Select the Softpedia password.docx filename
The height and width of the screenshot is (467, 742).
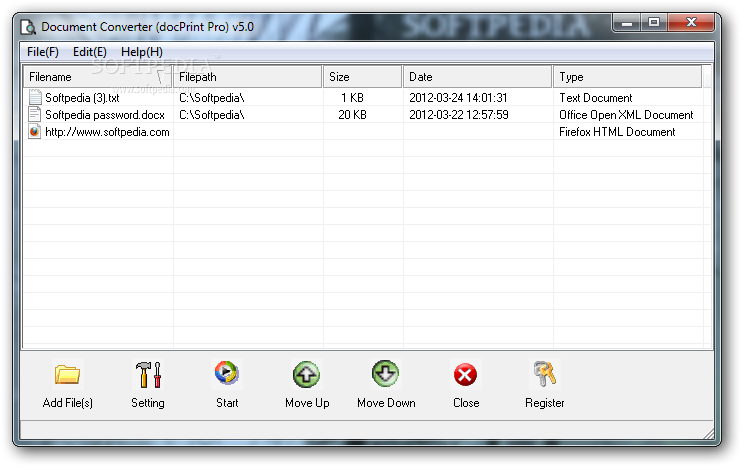(105, 115)
